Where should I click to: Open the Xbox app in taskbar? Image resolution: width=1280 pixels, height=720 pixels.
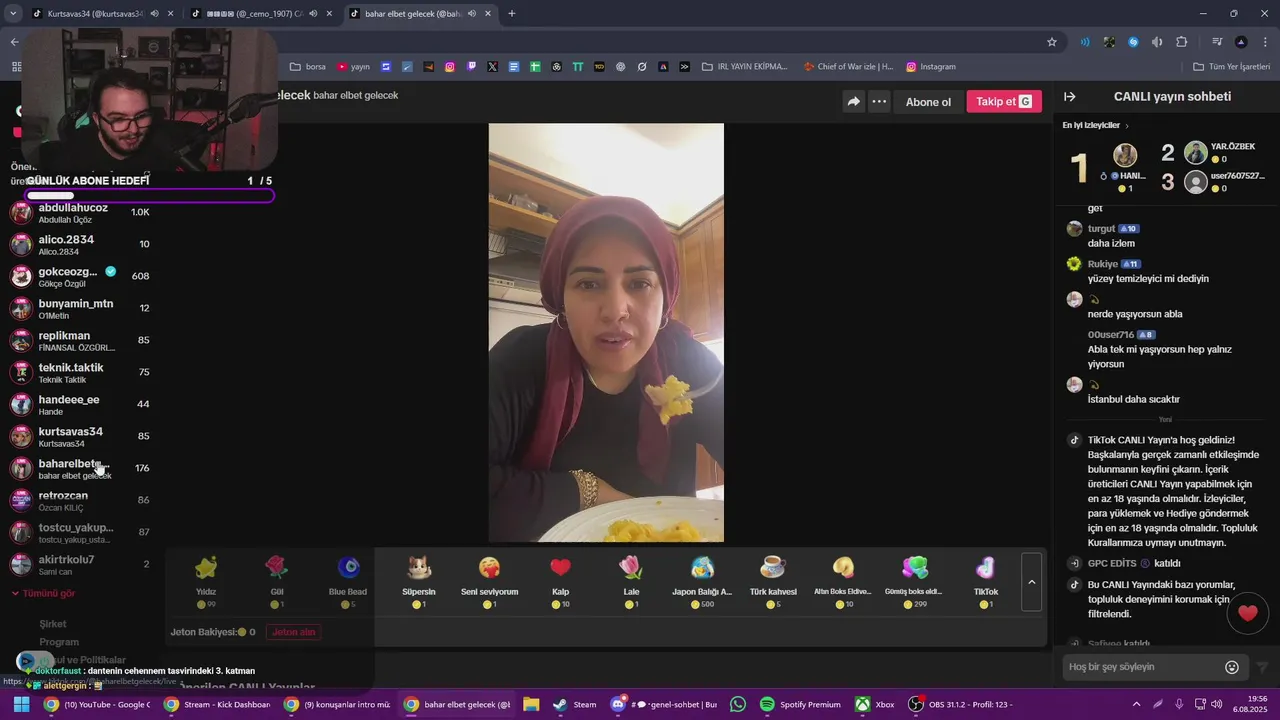point(875,704)
